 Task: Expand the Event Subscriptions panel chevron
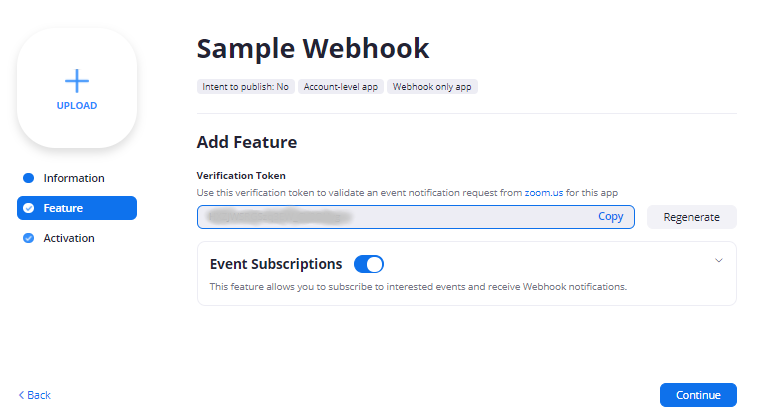[x=718, y=261]
